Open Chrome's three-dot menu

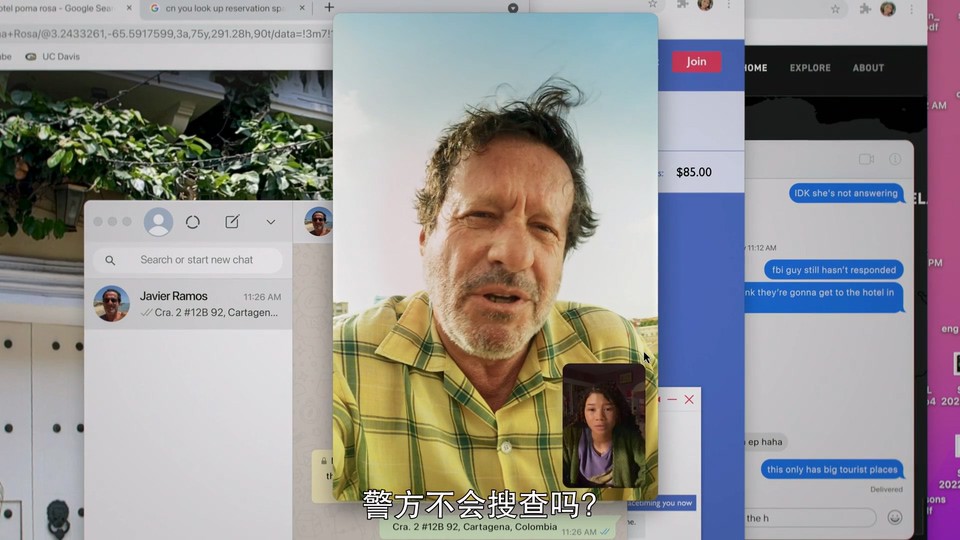(x=912, y=9)
